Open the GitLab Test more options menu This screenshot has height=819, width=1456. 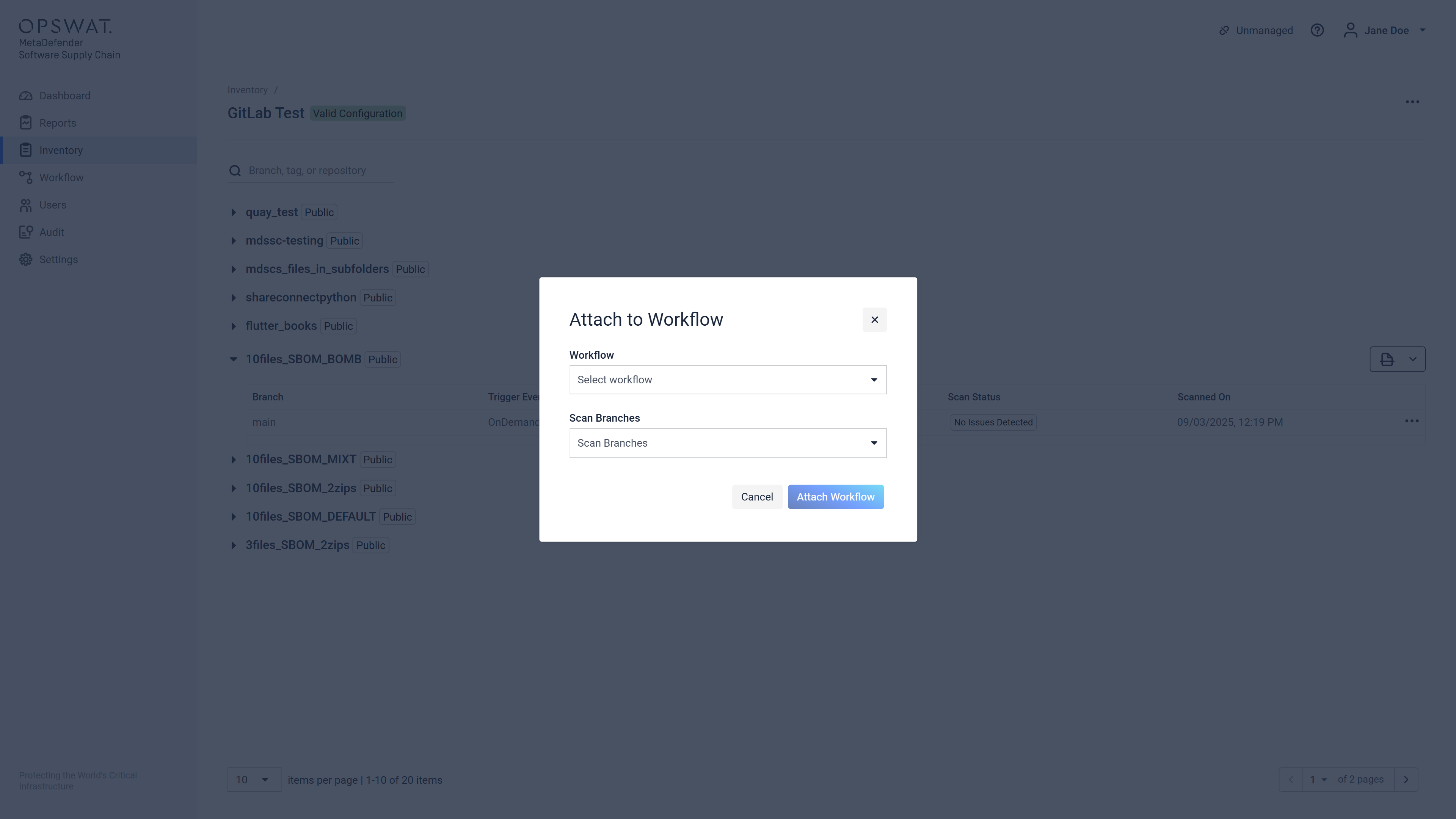1412,102
